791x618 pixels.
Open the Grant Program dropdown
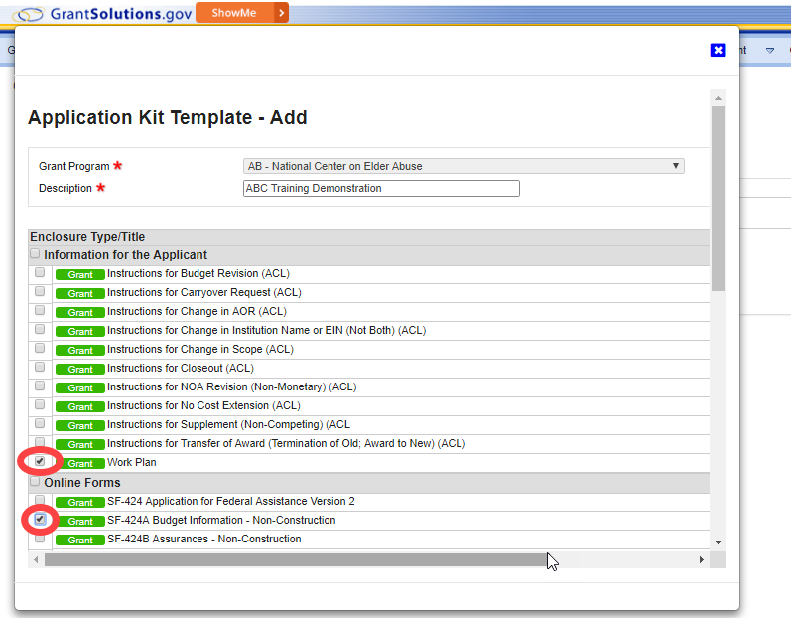pos(464,166)
